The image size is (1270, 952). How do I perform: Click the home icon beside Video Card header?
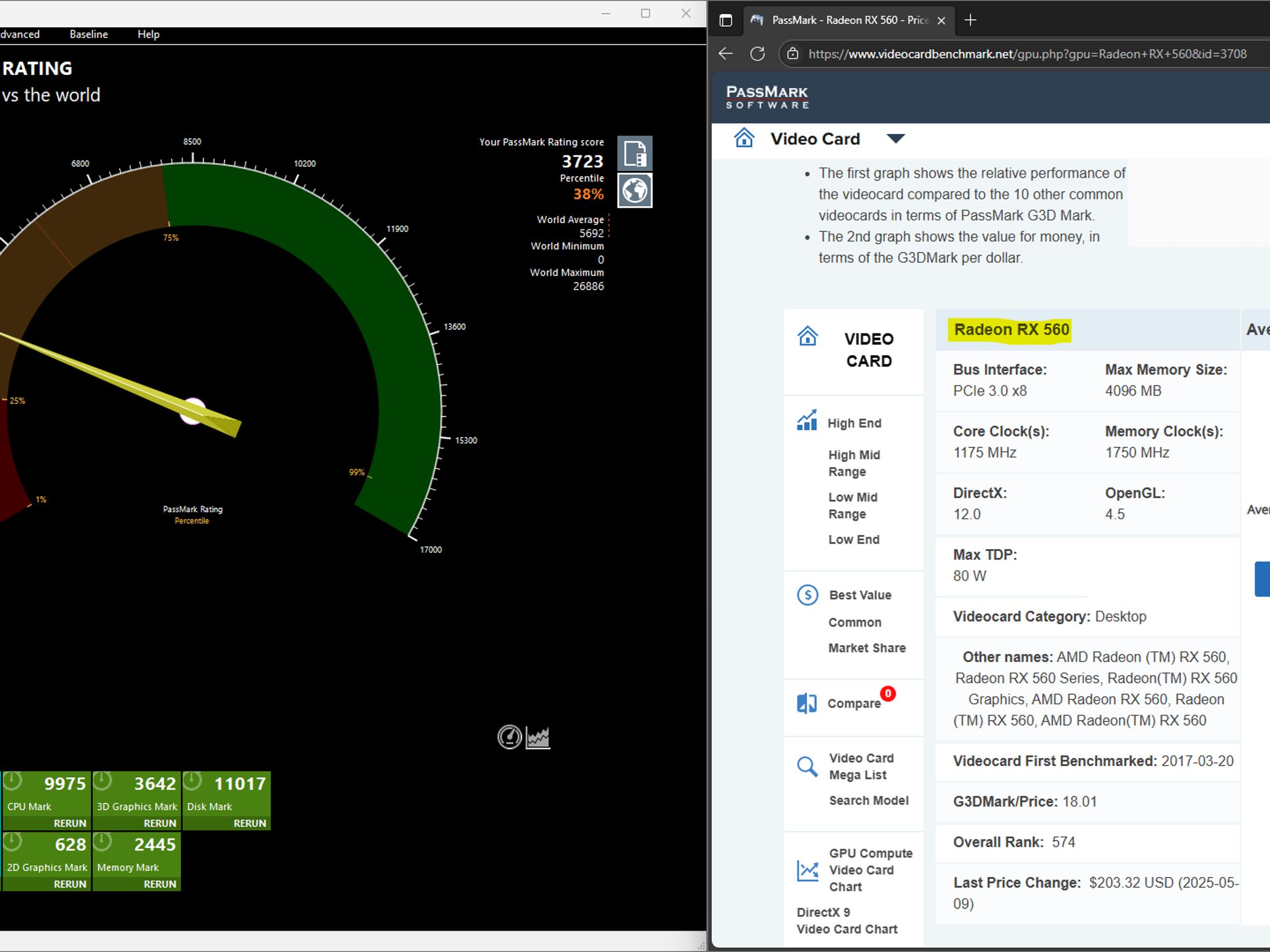744,138
